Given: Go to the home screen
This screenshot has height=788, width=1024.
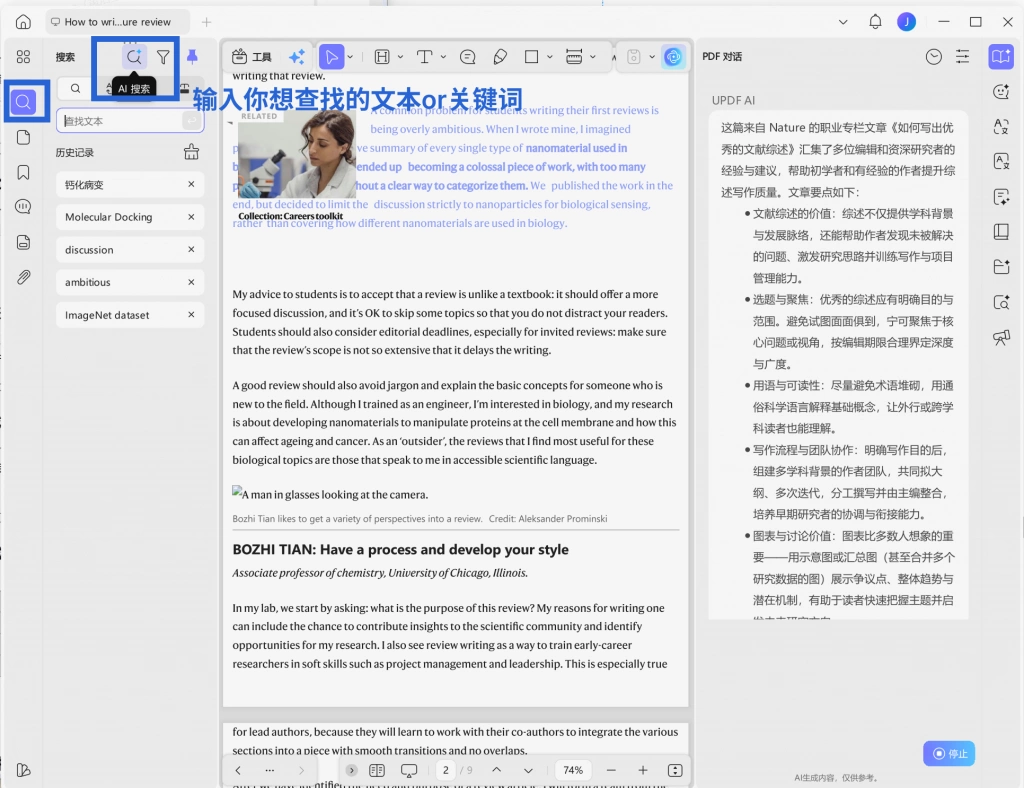Looking at the screenshot, I should tap(23, 22).
